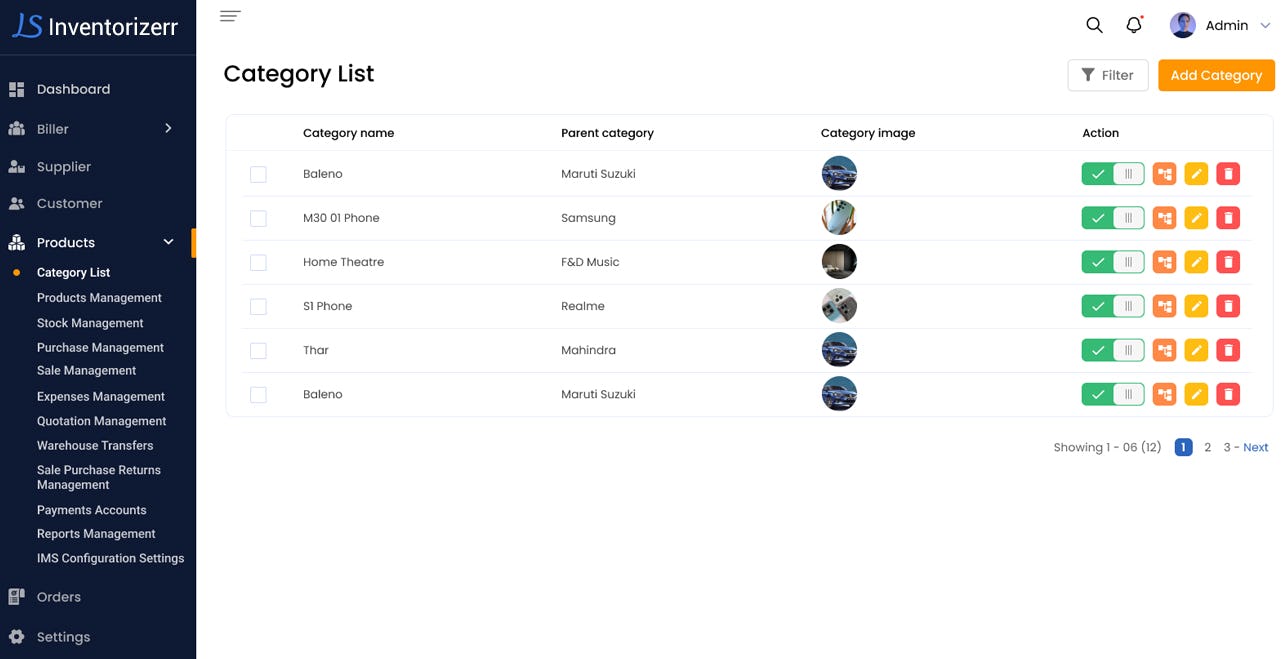This screenshot has height=659, width=1285.
Task: Open the Filter options
Action: (1107, 75)
